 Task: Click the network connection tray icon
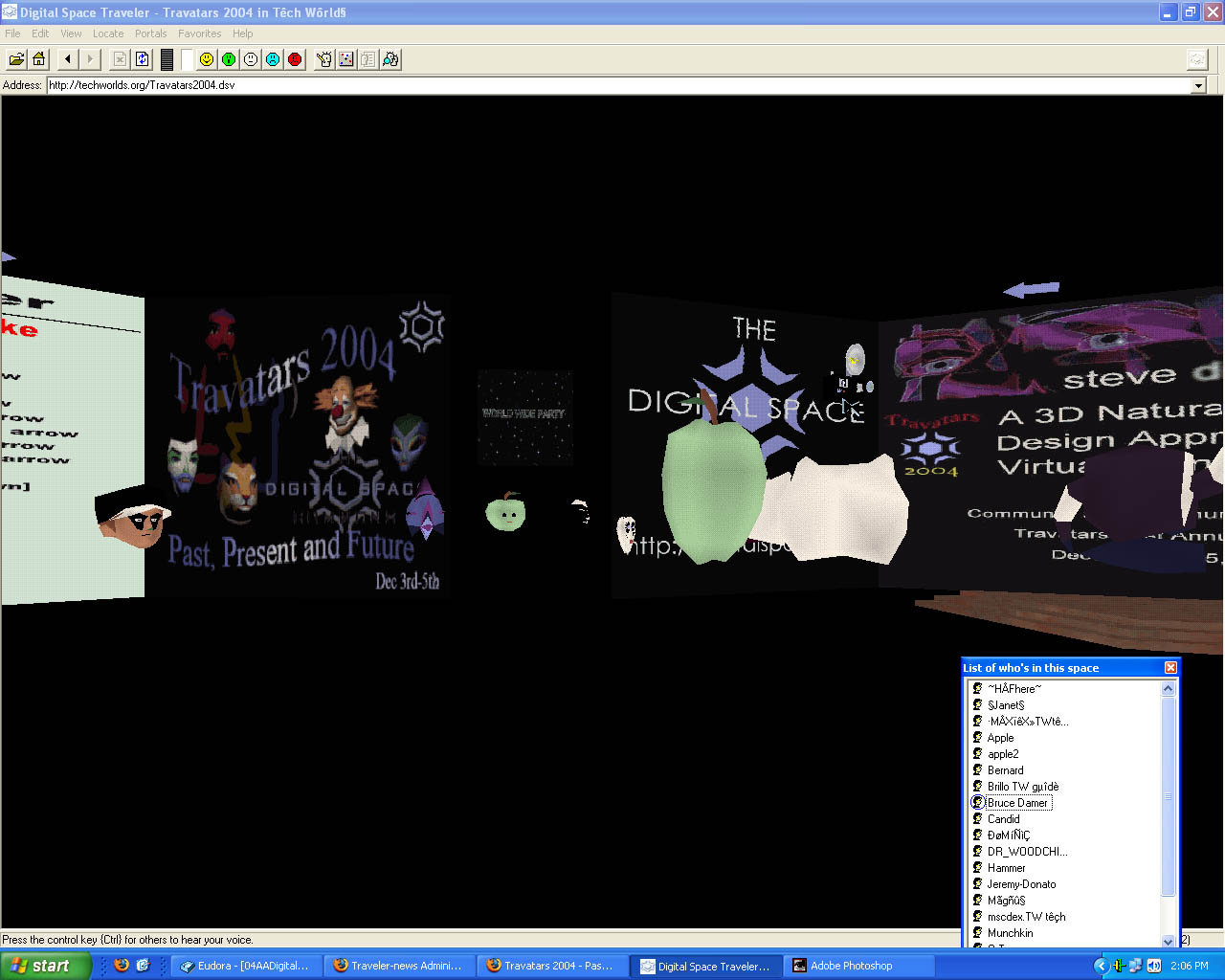click(x=1135, y=966)
